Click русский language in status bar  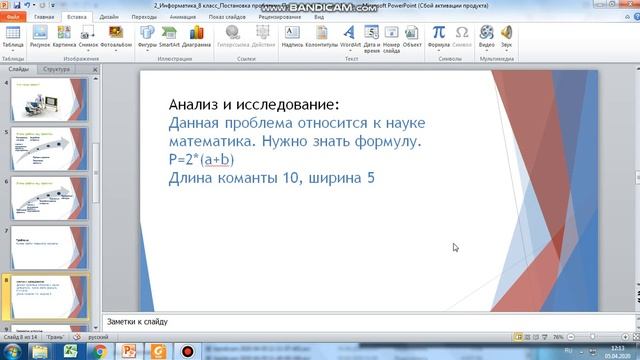click(98, 337)
